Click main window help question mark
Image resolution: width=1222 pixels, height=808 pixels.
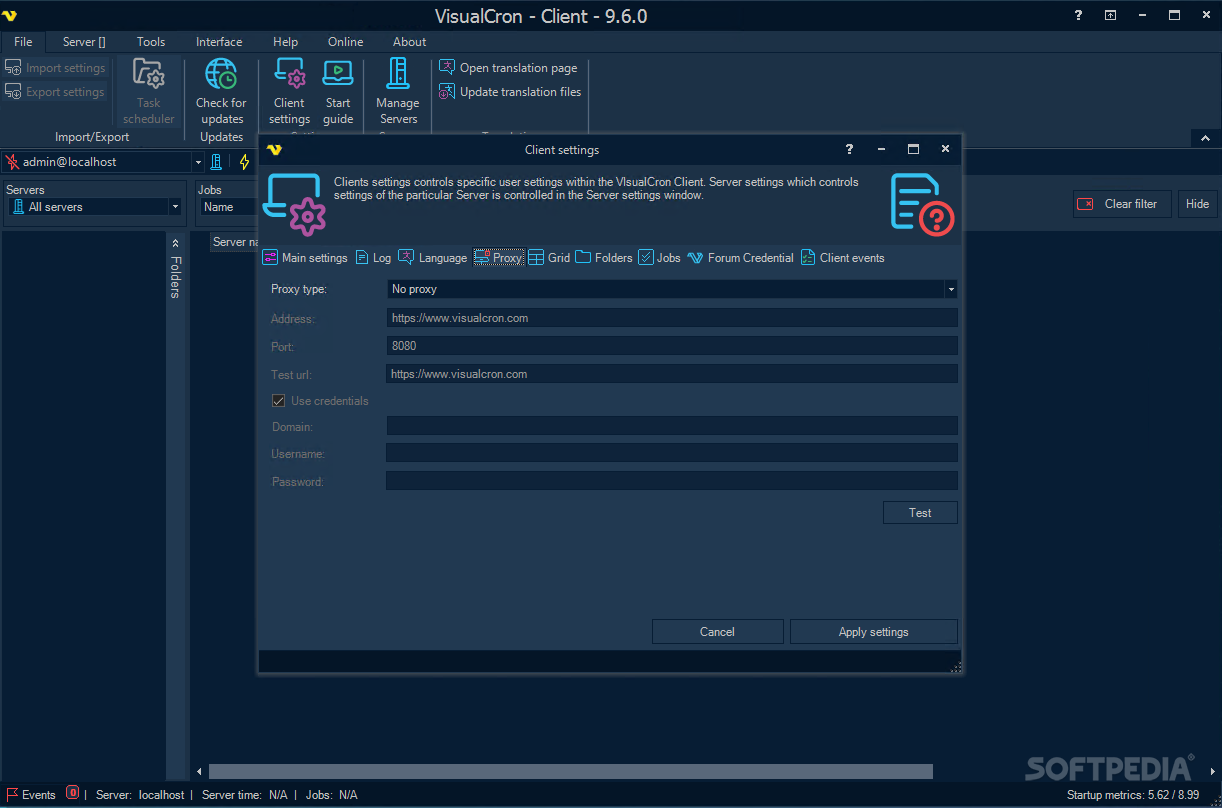1078,15
